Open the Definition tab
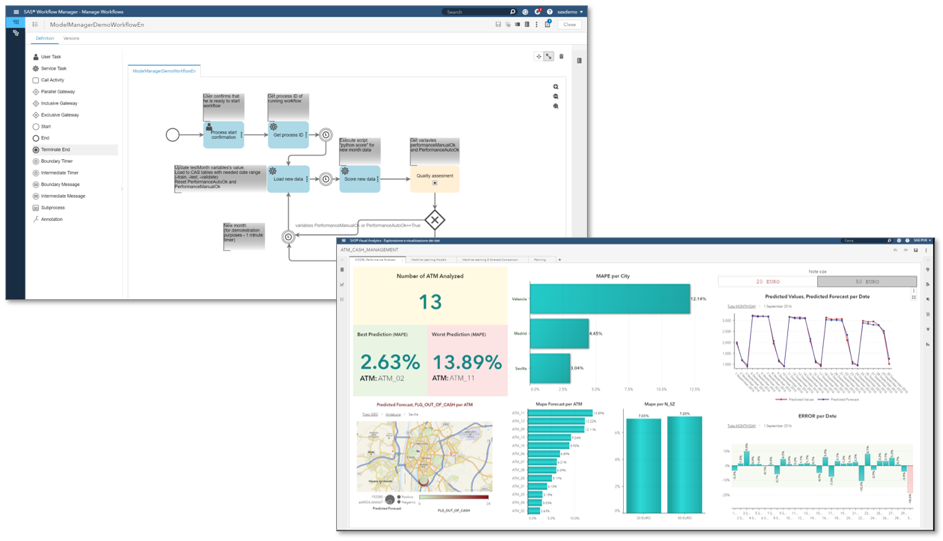Viewport: 943px width, 541px height. (45, 39)
